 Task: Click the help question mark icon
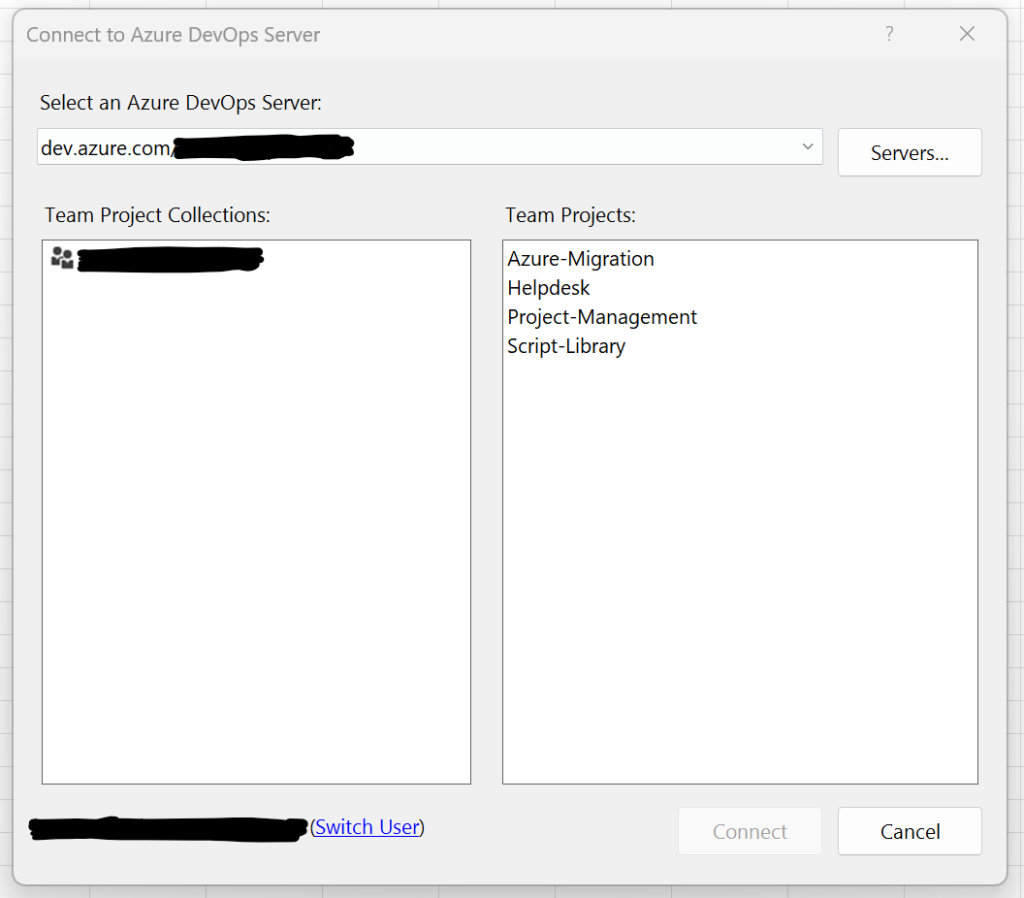889,34
